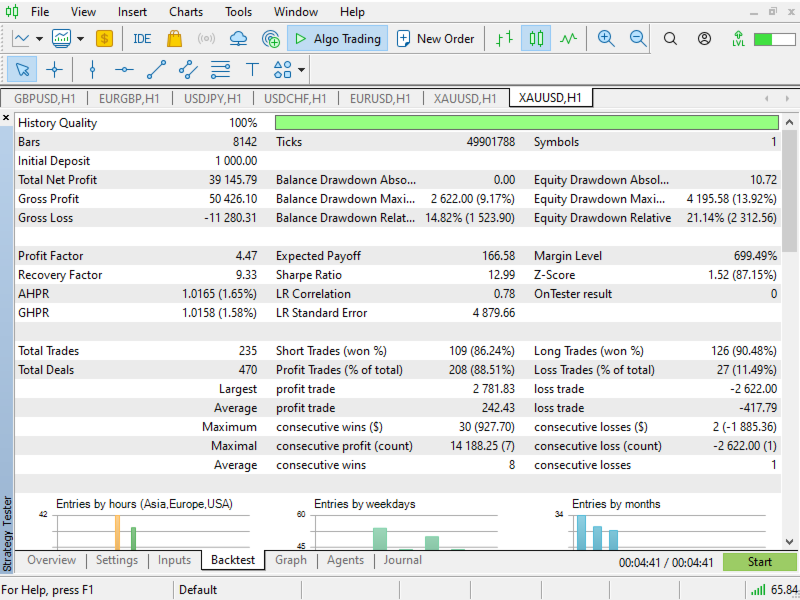Click the green Start button
Viewport: 800px width, 600px height.
759,562
